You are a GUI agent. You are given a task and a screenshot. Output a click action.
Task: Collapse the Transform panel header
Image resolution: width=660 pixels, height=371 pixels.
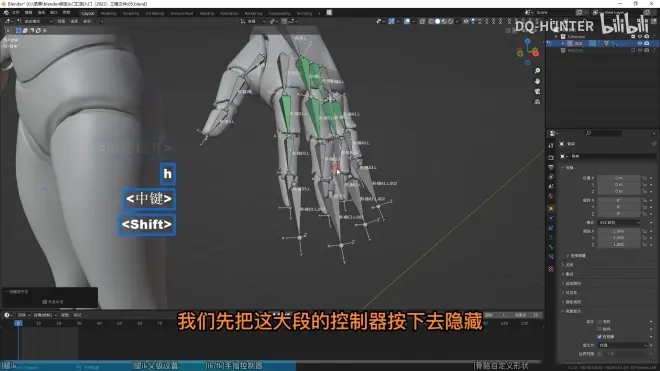click(x=568, y=168)
